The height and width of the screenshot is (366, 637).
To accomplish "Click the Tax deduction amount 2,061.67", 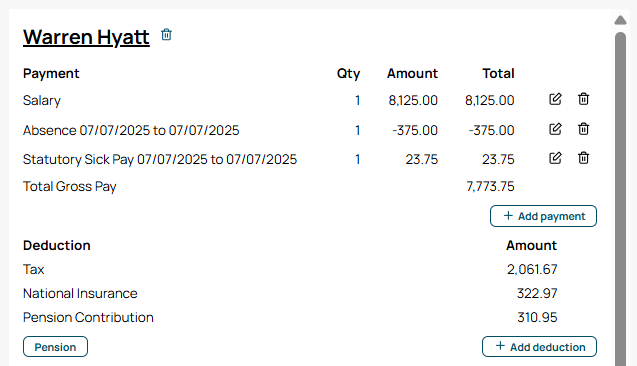I will [x=532, y=269].
